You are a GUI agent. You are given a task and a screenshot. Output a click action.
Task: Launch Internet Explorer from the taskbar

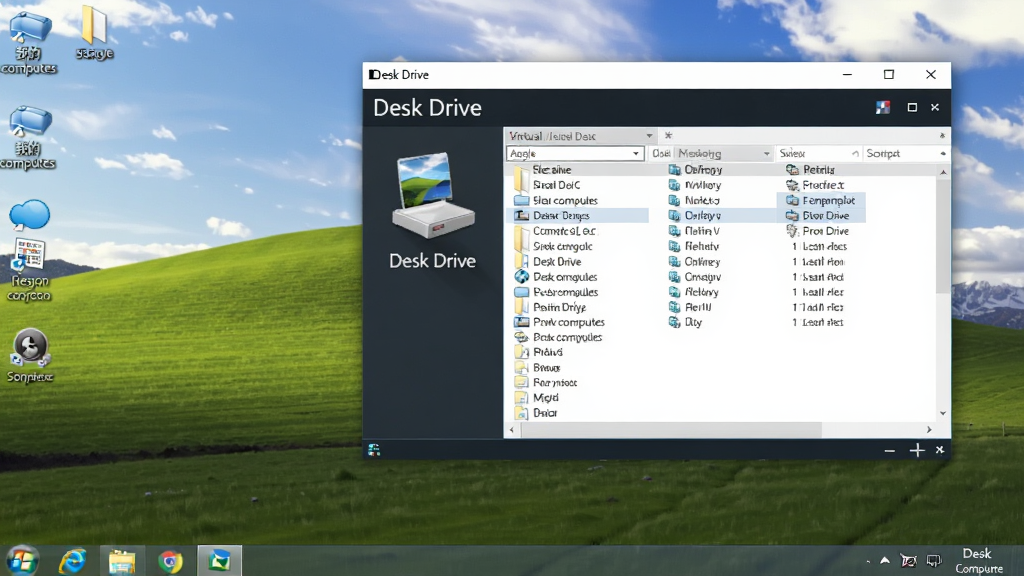coord(72,561)
